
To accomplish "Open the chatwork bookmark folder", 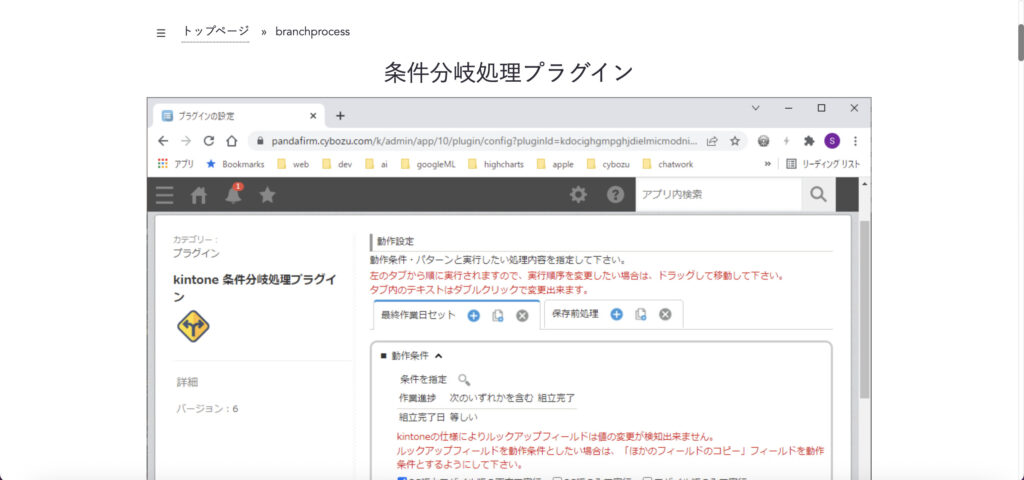I will coord(668,165).
